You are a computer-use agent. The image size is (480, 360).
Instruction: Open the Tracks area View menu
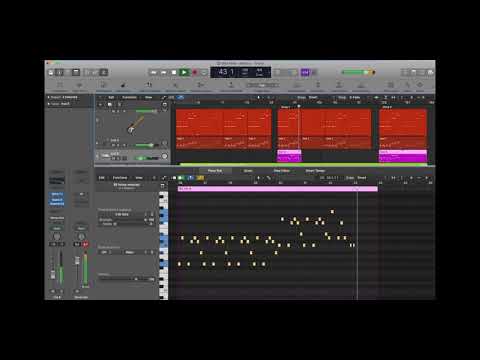coord(148,97)
